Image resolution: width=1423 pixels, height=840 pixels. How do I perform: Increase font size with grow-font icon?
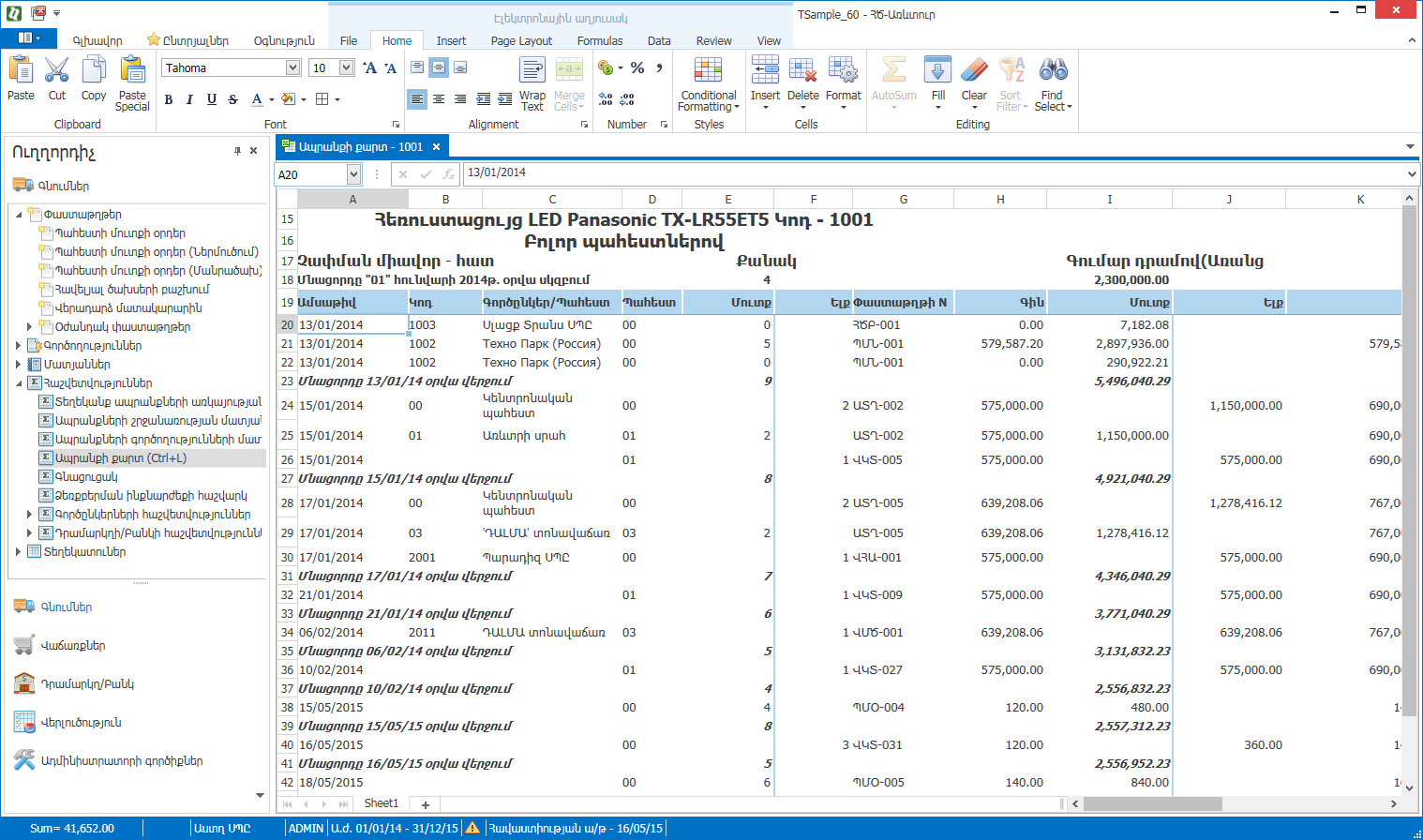[x=370, y=67]
